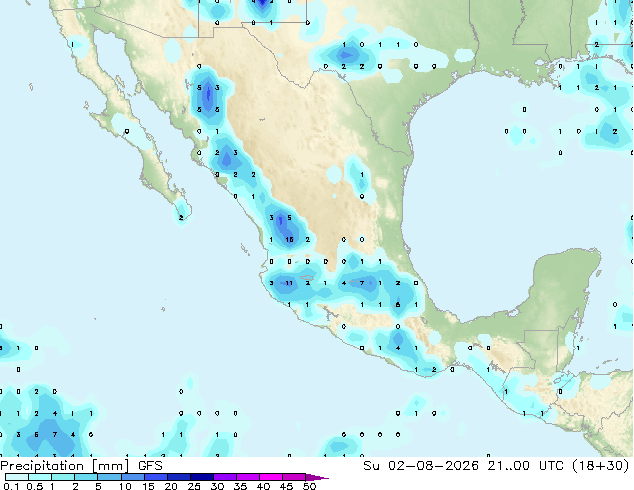634x490 pixels.
Task: Click the '35' legend scale label
Action: 240,486
